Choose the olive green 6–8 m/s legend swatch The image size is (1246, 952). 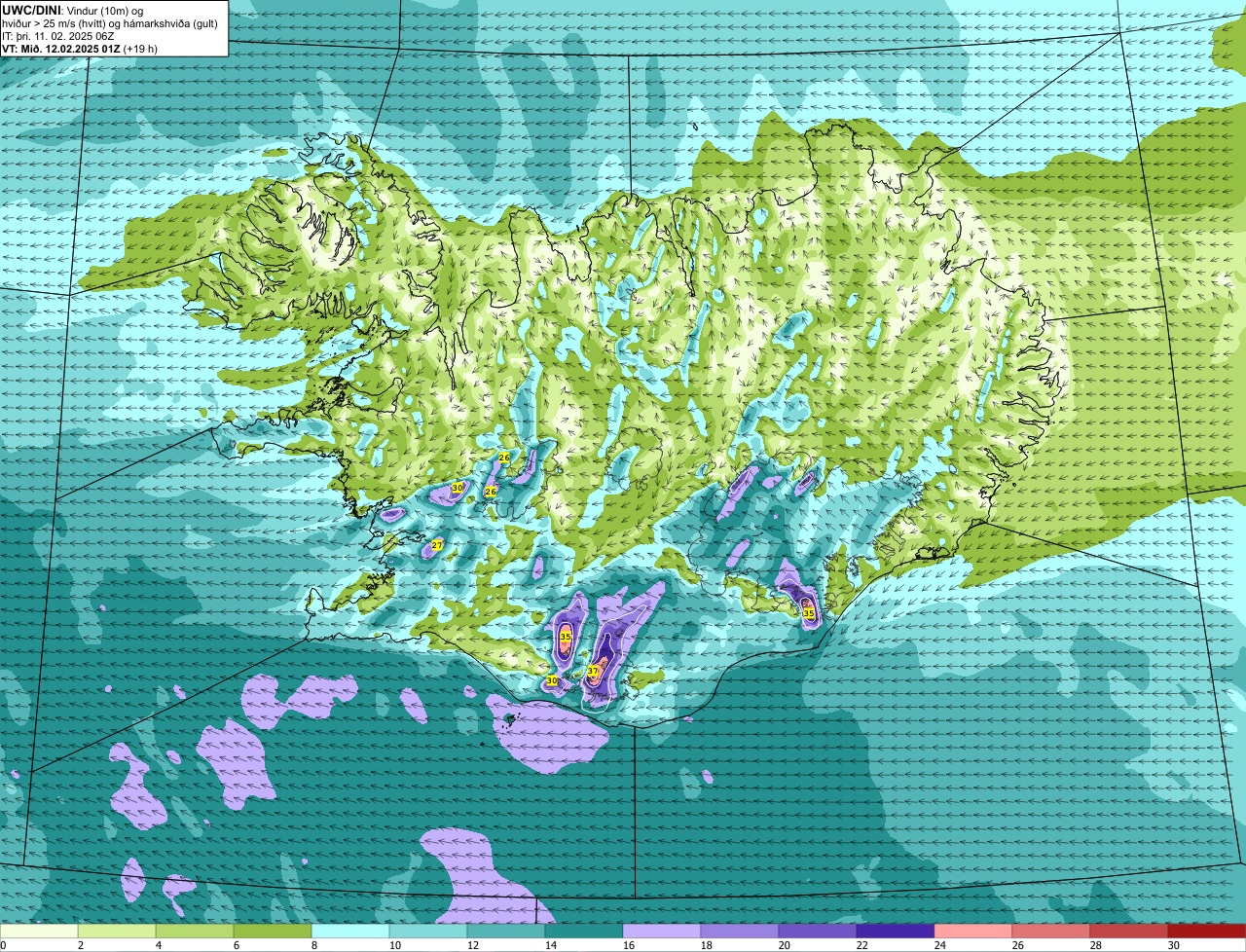tap(273, 932)
